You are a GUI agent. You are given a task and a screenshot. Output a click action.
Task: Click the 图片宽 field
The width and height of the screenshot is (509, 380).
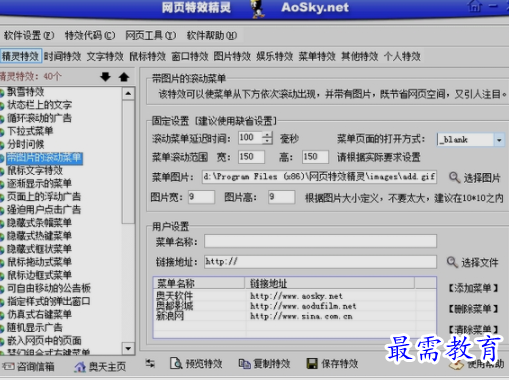[x=201, y=197]
